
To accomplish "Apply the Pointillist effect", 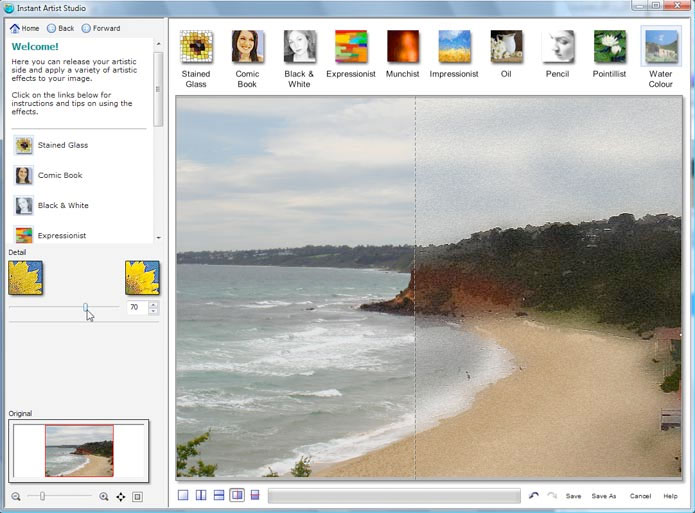I will tap(610, 46).
